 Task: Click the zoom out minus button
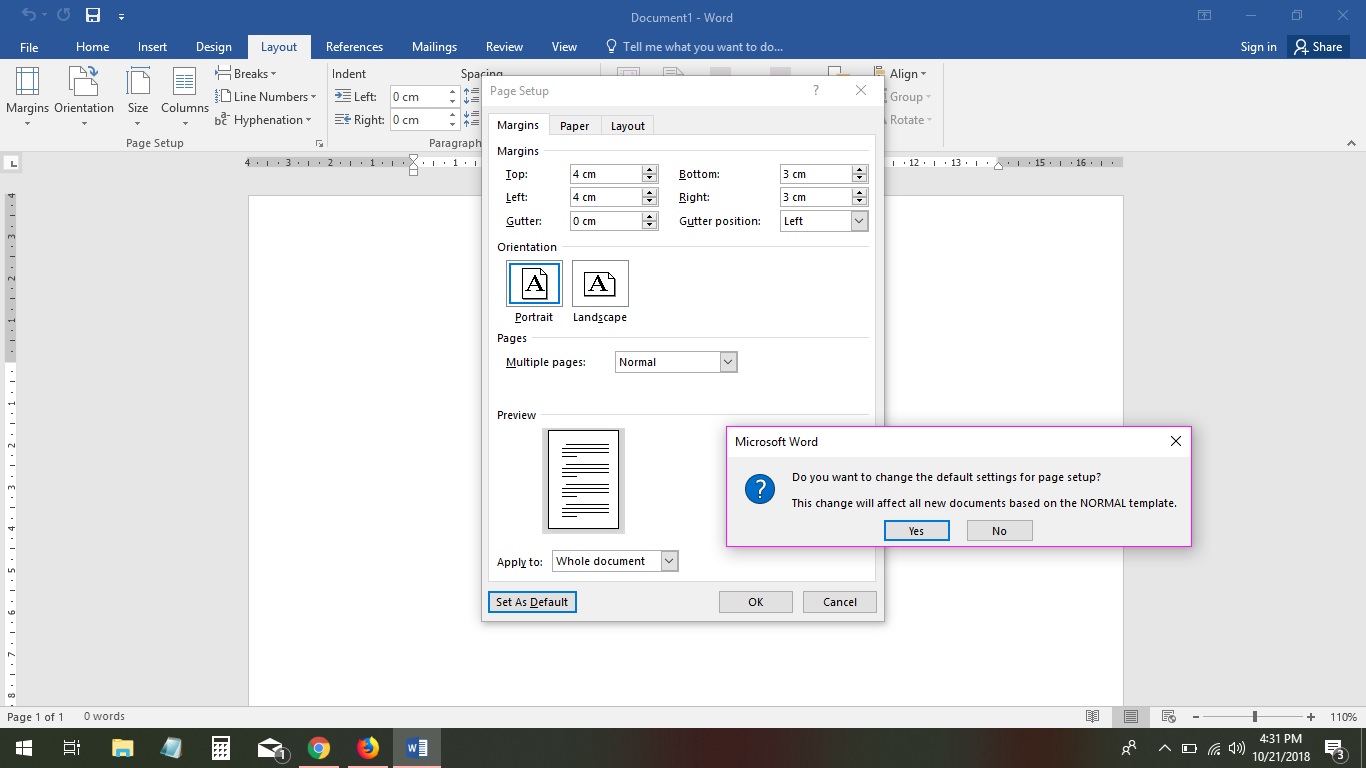1195,717
